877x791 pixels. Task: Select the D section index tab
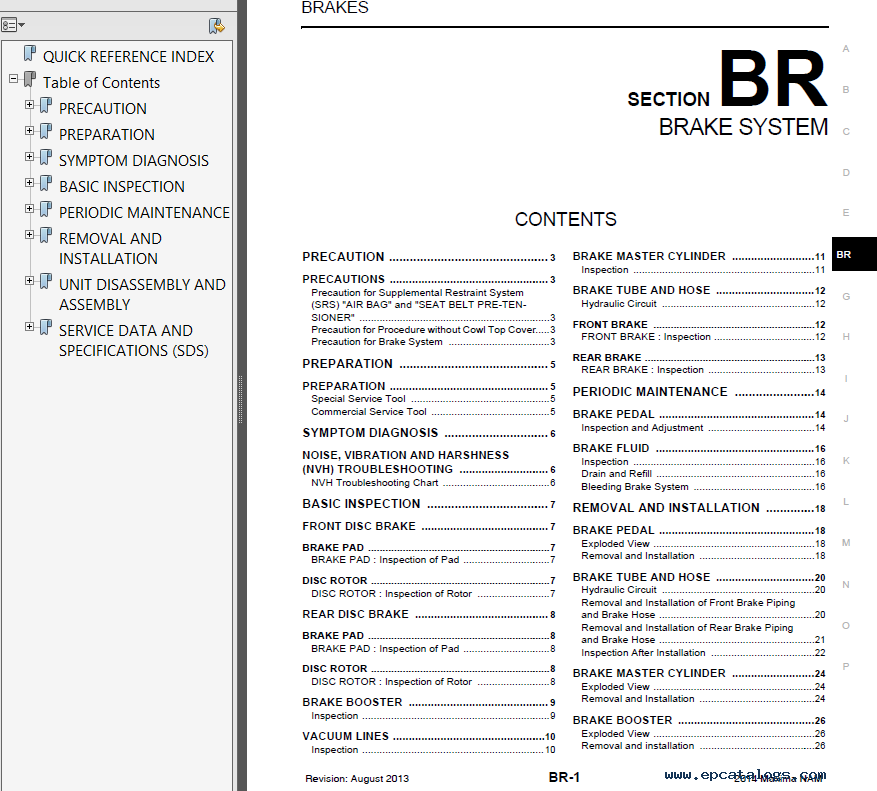pos(846,173)
